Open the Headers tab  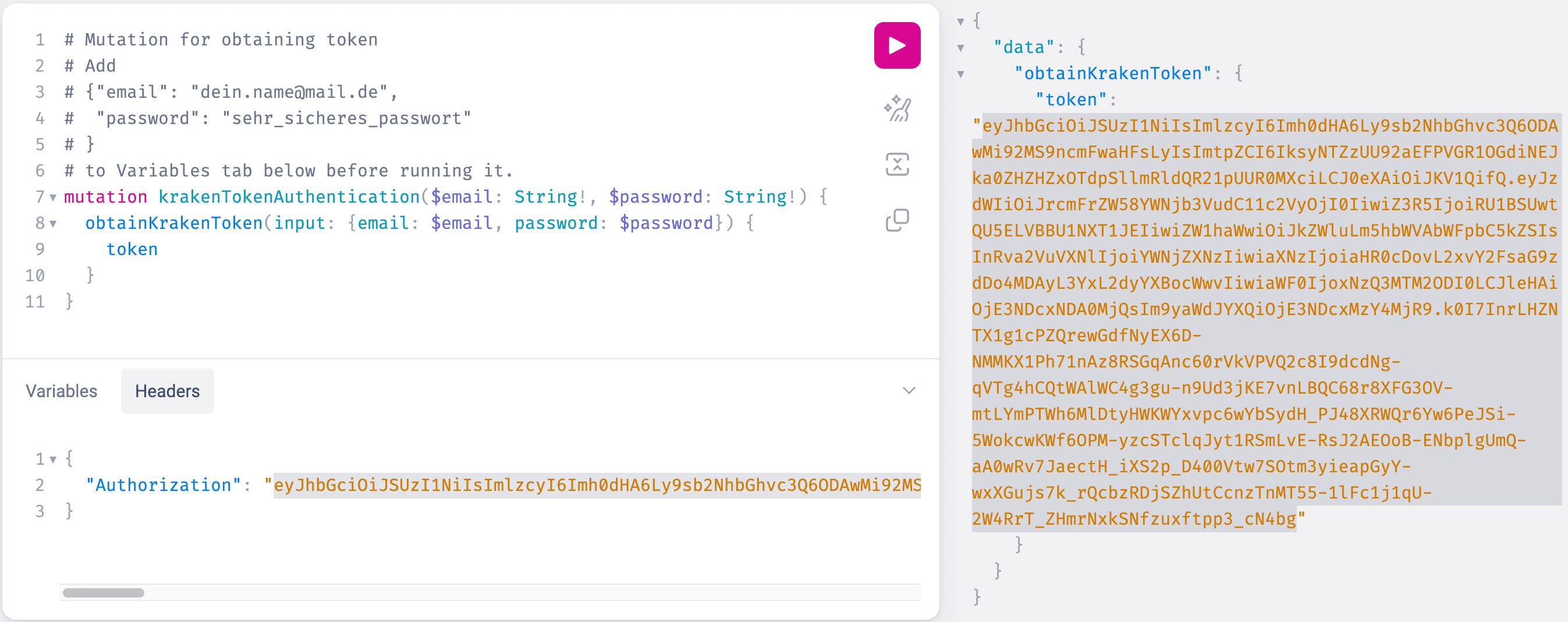point(167,391)
